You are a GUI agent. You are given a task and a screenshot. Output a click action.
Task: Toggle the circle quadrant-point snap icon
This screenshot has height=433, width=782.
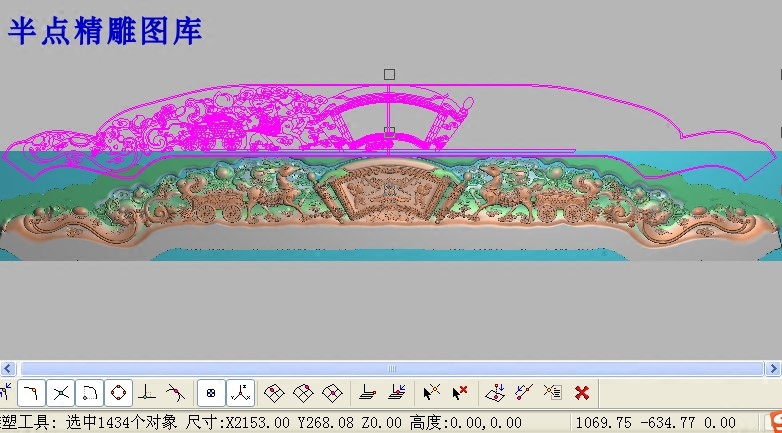(x=118, y=393)
